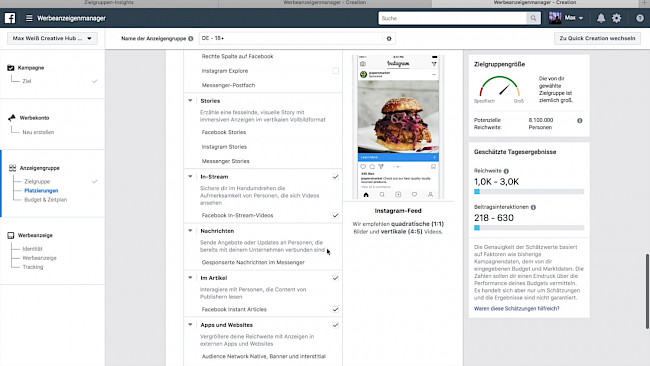Click gear icon in ad set name field
This screenshot has width=650, height=366.
(x=389, y=39)
